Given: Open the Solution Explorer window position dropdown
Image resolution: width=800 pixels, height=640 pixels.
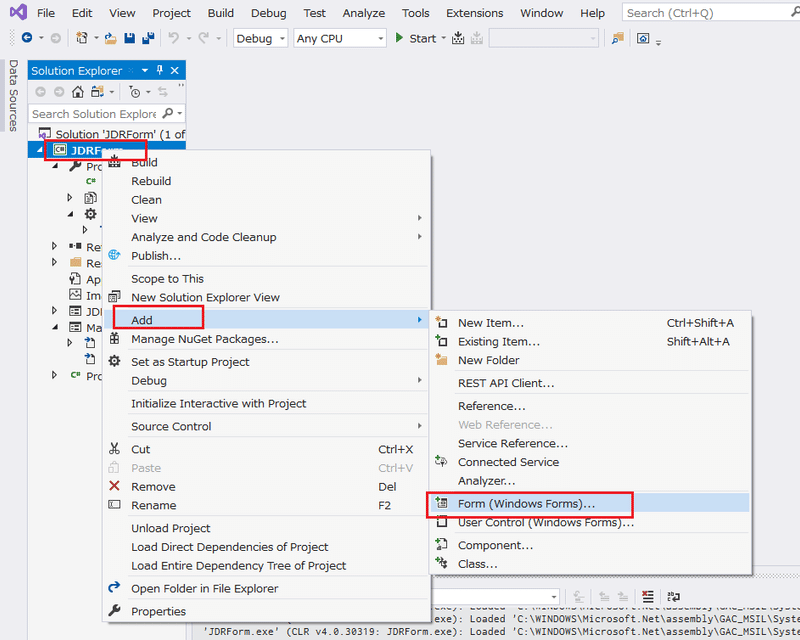Looking at the screenshot, I should coord(145,70).
